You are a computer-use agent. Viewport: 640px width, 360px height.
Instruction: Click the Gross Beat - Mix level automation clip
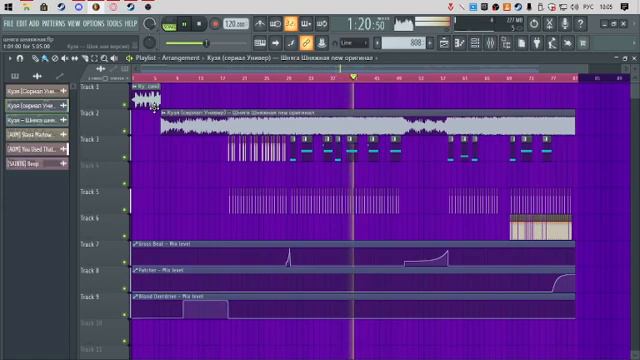tap(353, 254)
